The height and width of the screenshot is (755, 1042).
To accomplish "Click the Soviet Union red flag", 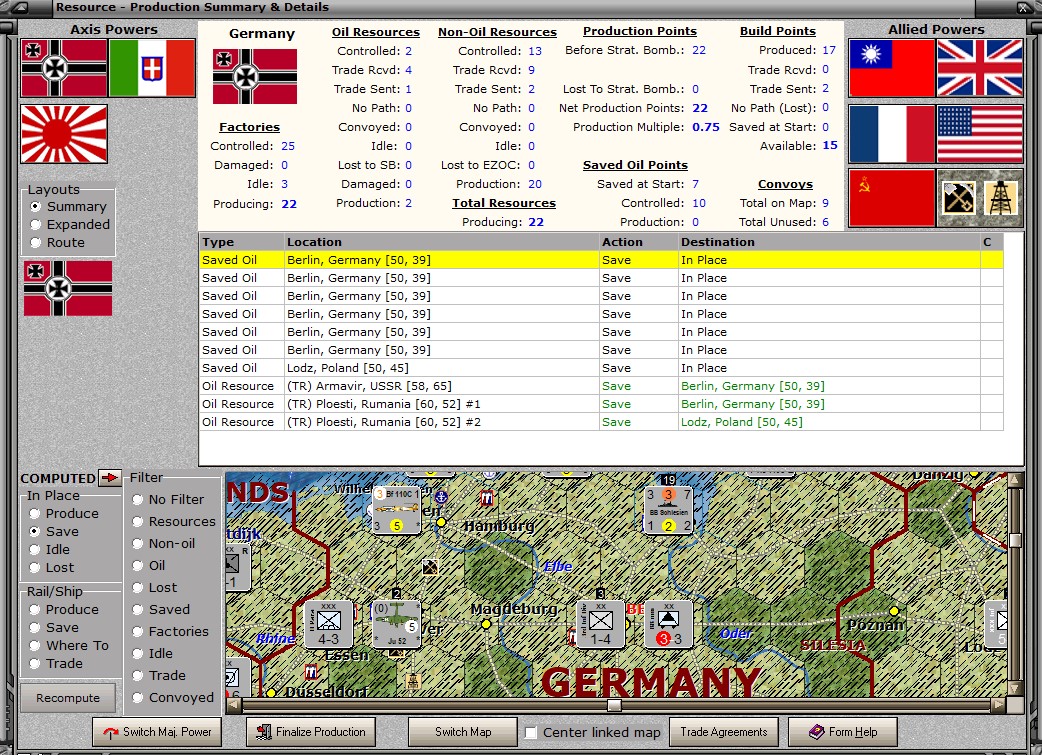I will (x=892, y=198).
